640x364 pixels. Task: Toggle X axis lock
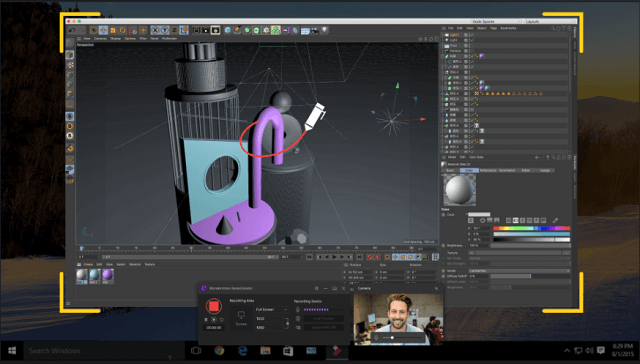155,30
